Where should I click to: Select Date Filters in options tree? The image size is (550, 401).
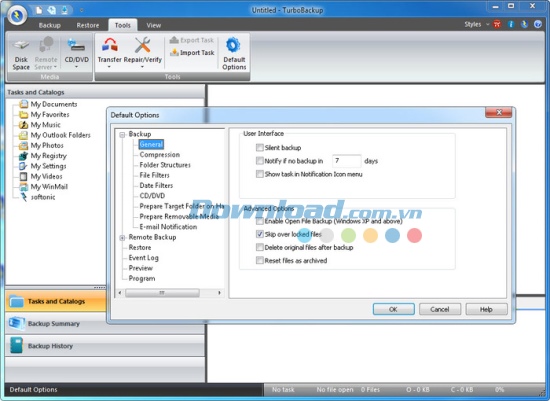(156, 186)
